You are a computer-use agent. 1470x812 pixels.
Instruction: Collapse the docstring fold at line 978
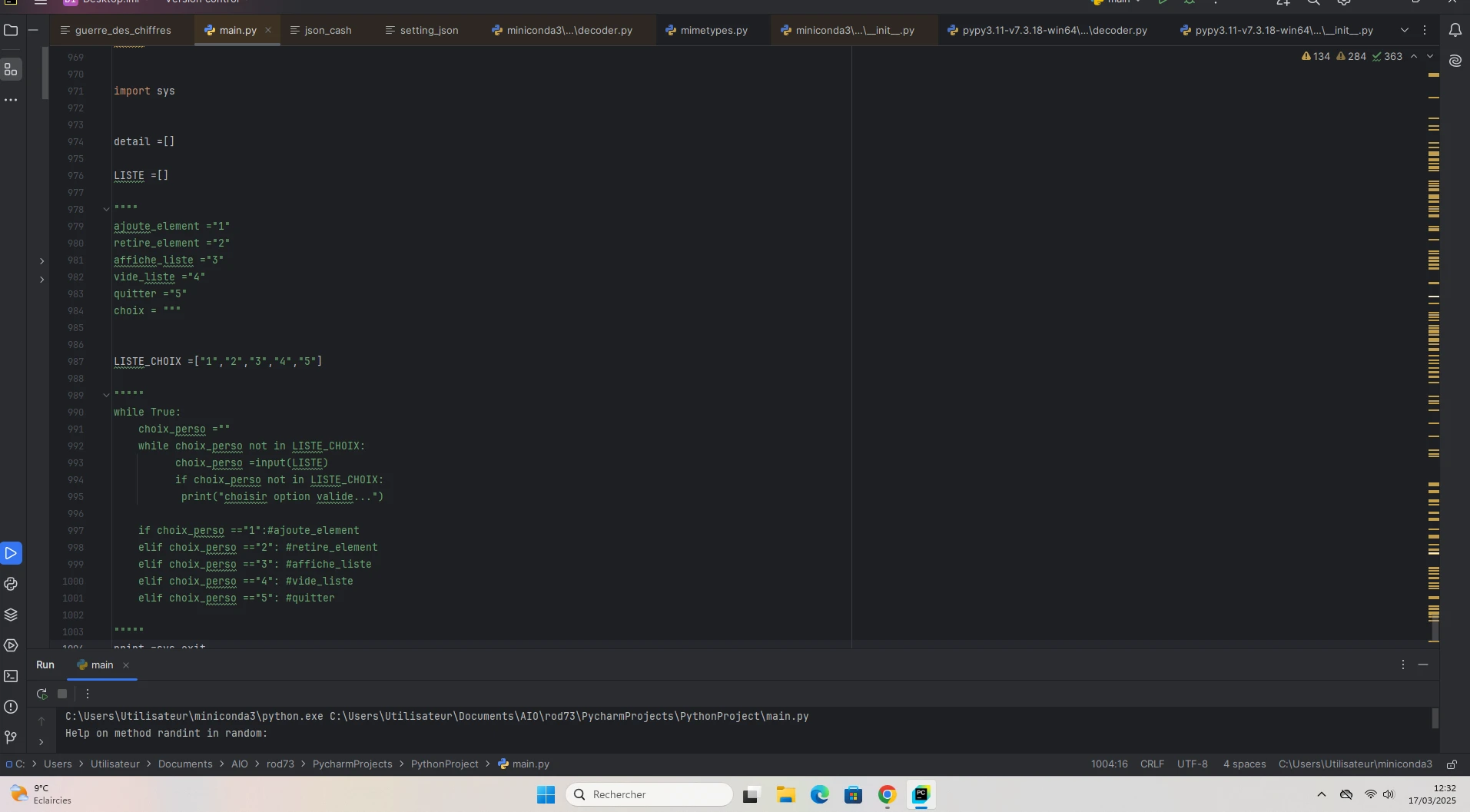click(x=107, y=209)
